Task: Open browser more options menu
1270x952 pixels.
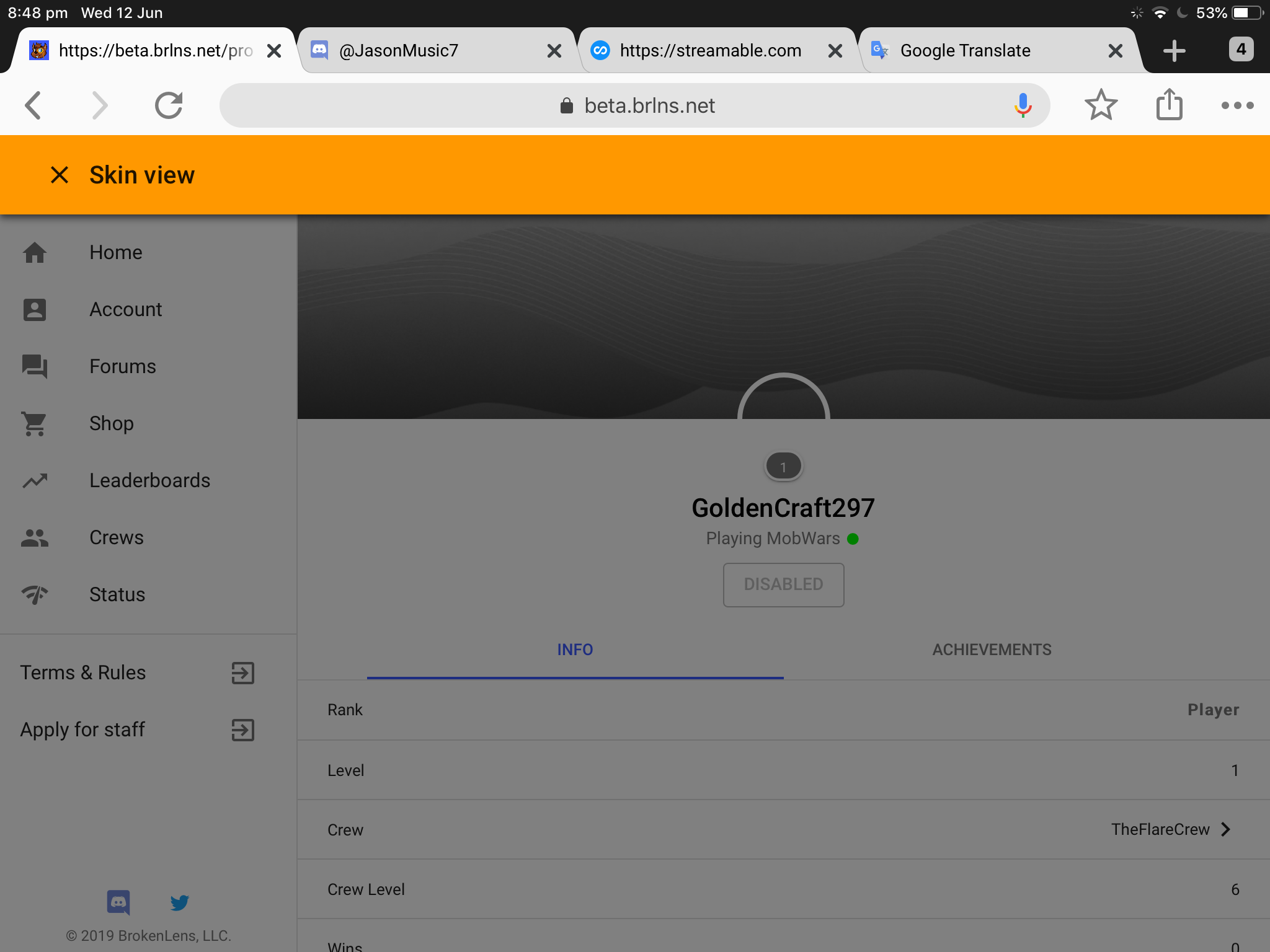Action: (1237, 105)
